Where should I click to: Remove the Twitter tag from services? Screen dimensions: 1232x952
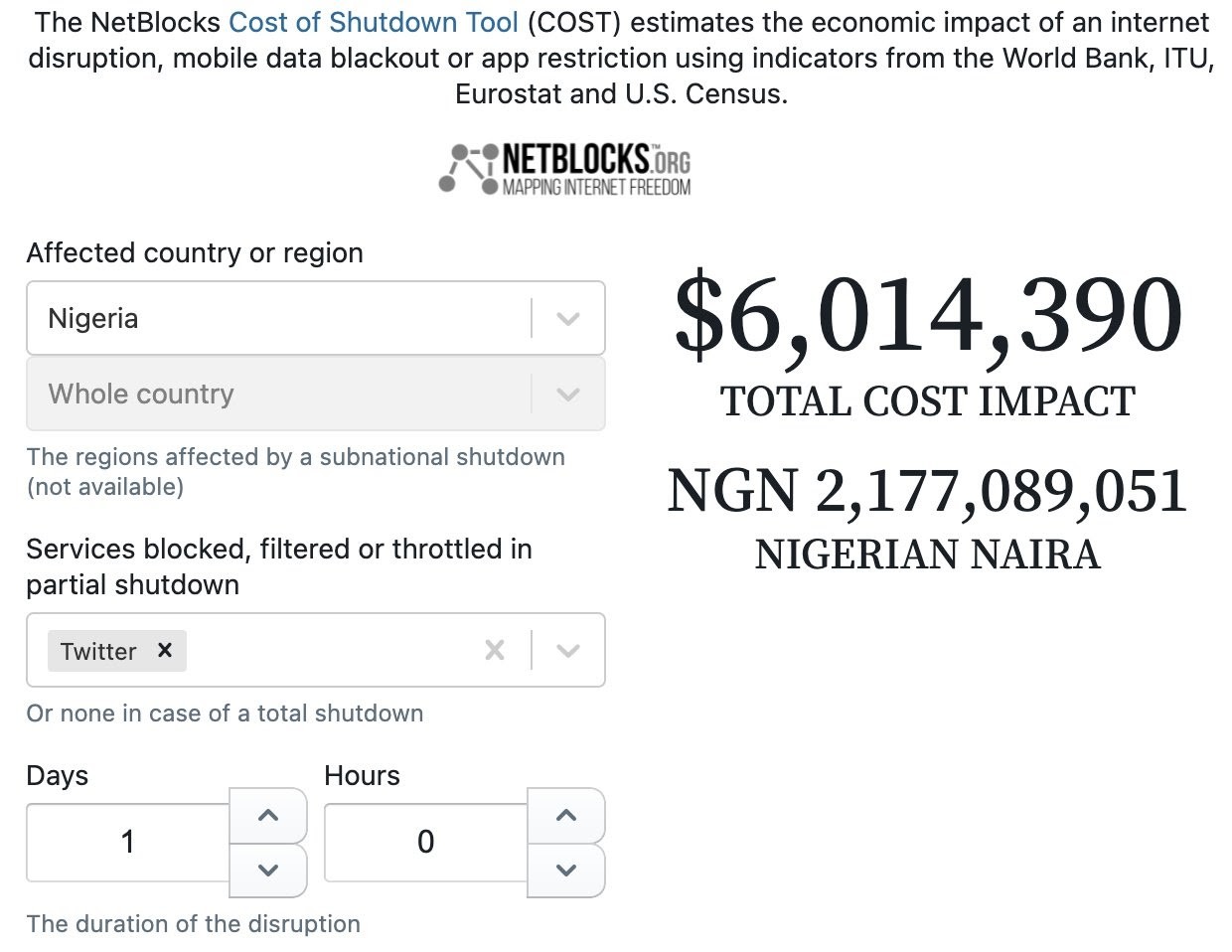point(165,650)
